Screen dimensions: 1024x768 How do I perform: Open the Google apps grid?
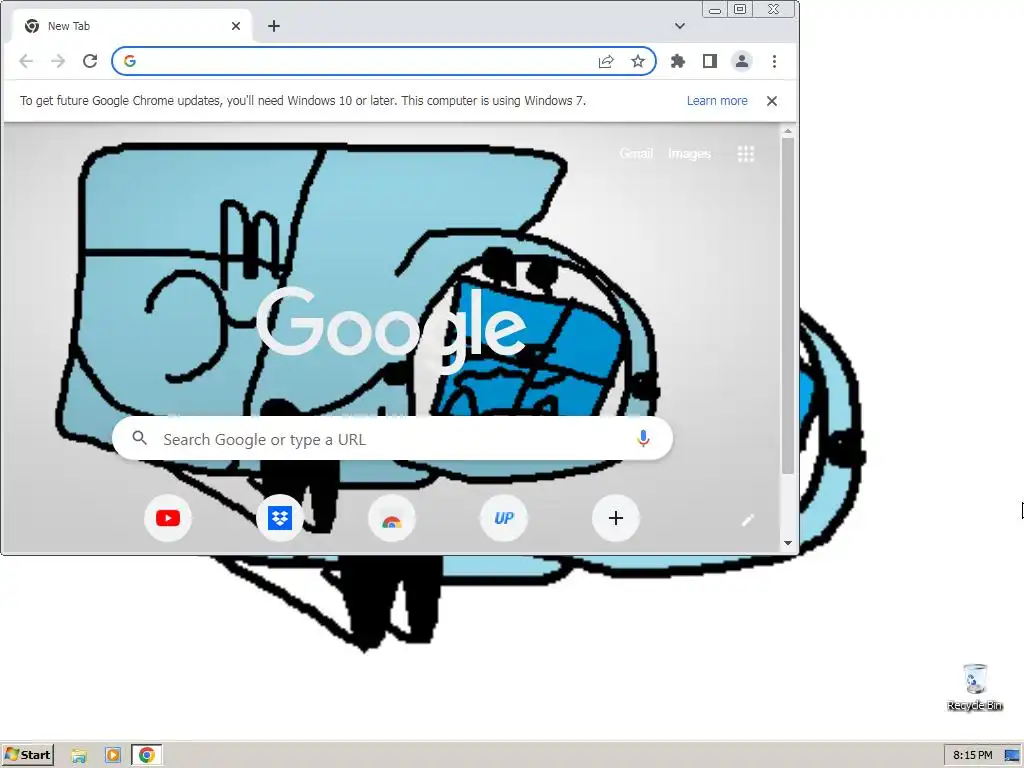coord(746,154)
